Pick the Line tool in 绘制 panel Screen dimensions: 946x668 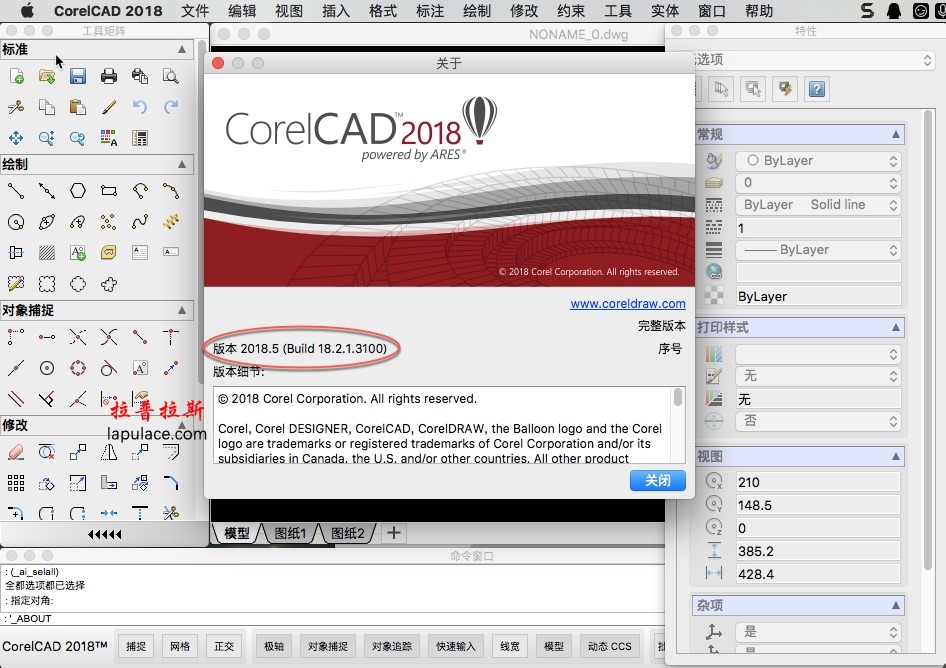[x=16, y=190]
